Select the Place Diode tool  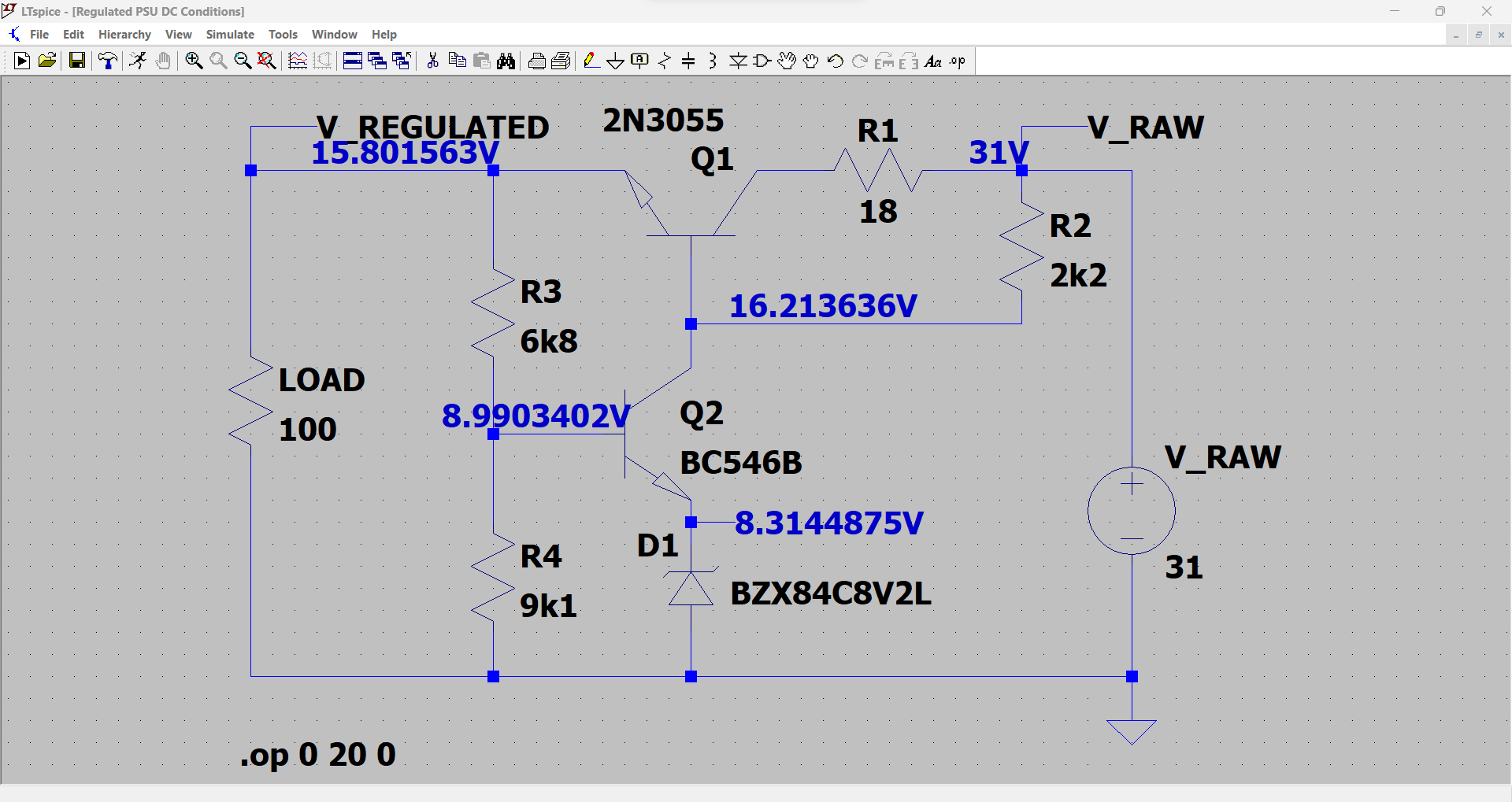pyautogui.click(x=738, y=61)
